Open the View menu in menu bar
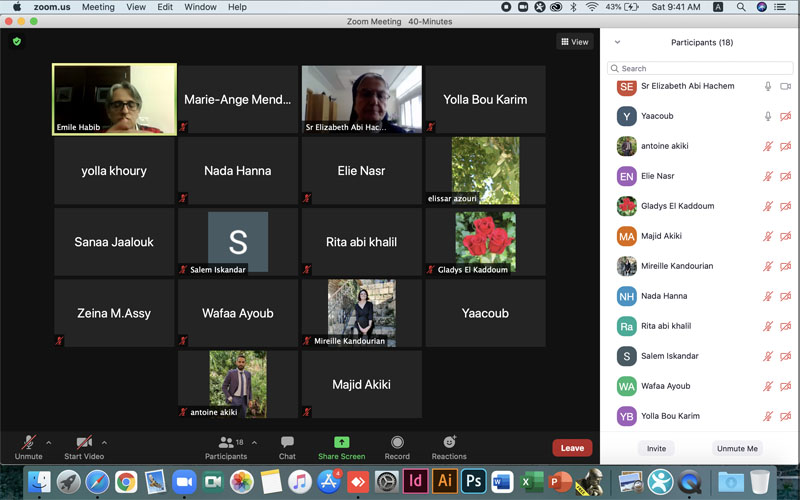The image size is (800, 500). pyautogui.click(x=136, y=7)
